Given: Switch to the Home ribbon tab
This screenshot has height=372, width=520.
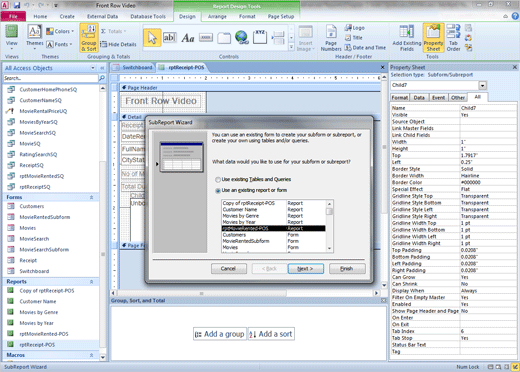Looking at the screenshot, I should coord(40,16).
